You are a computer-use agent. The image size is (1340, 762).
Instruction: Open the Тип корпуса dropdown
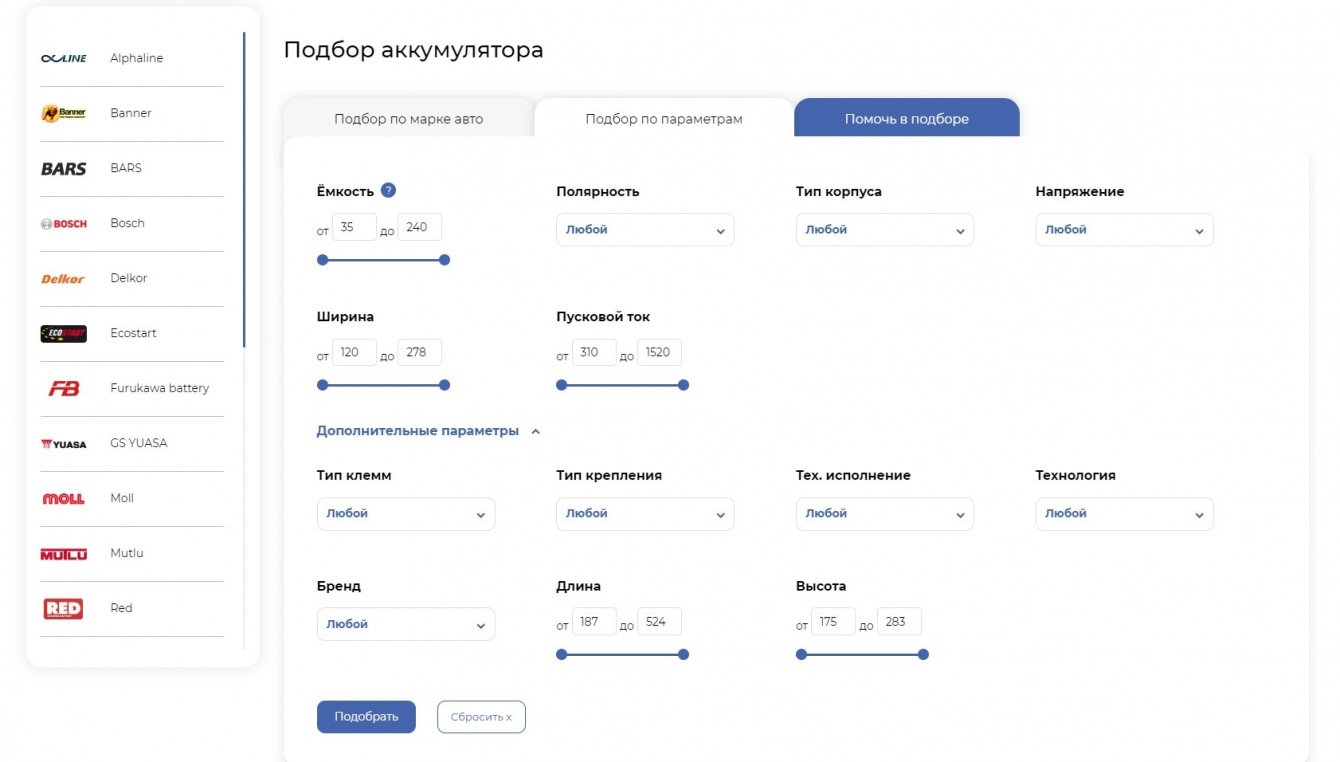click(x=885, y=230)
